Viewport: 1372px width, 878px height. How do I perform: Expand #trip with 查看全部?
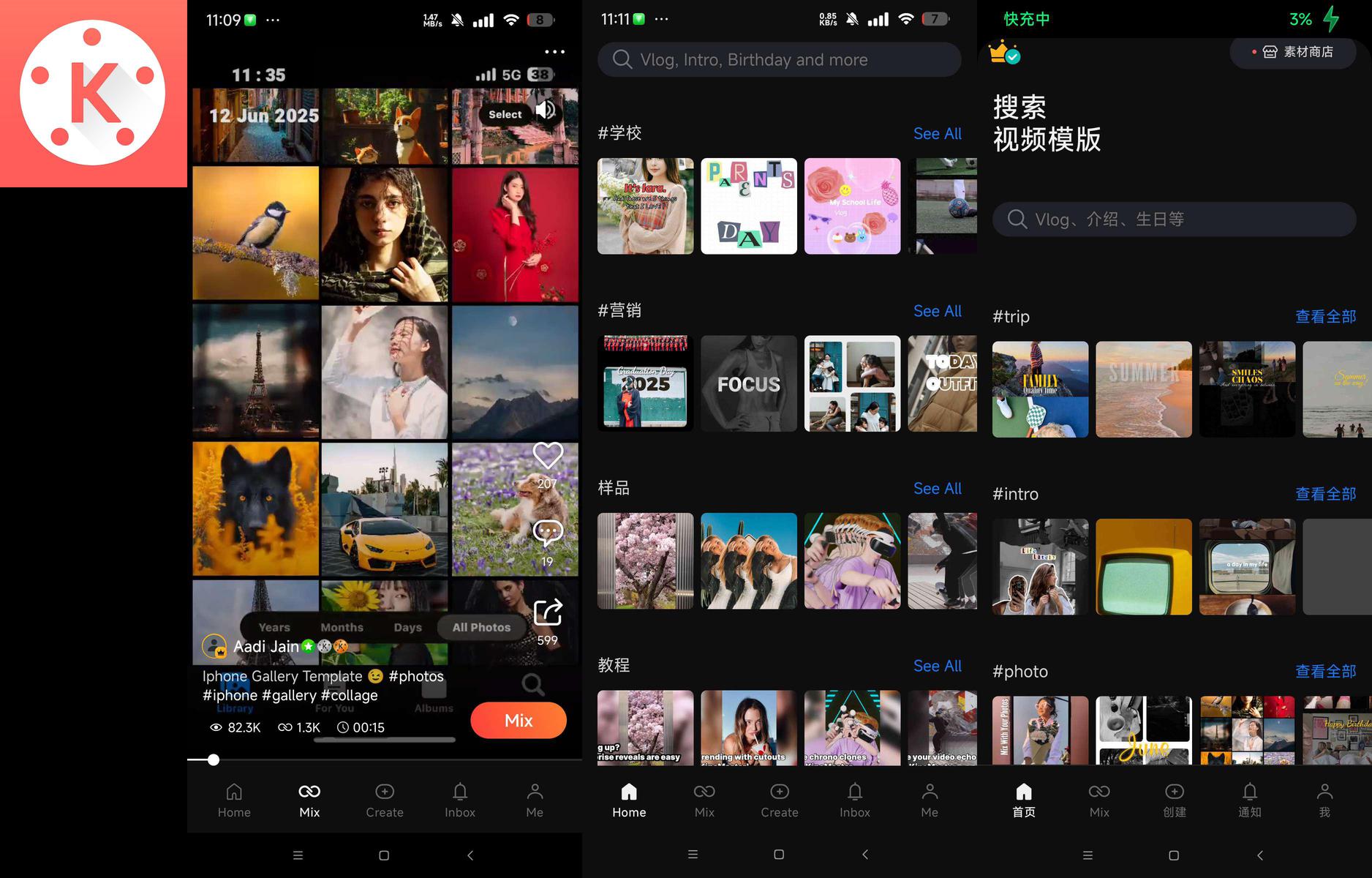(1324, 317)
